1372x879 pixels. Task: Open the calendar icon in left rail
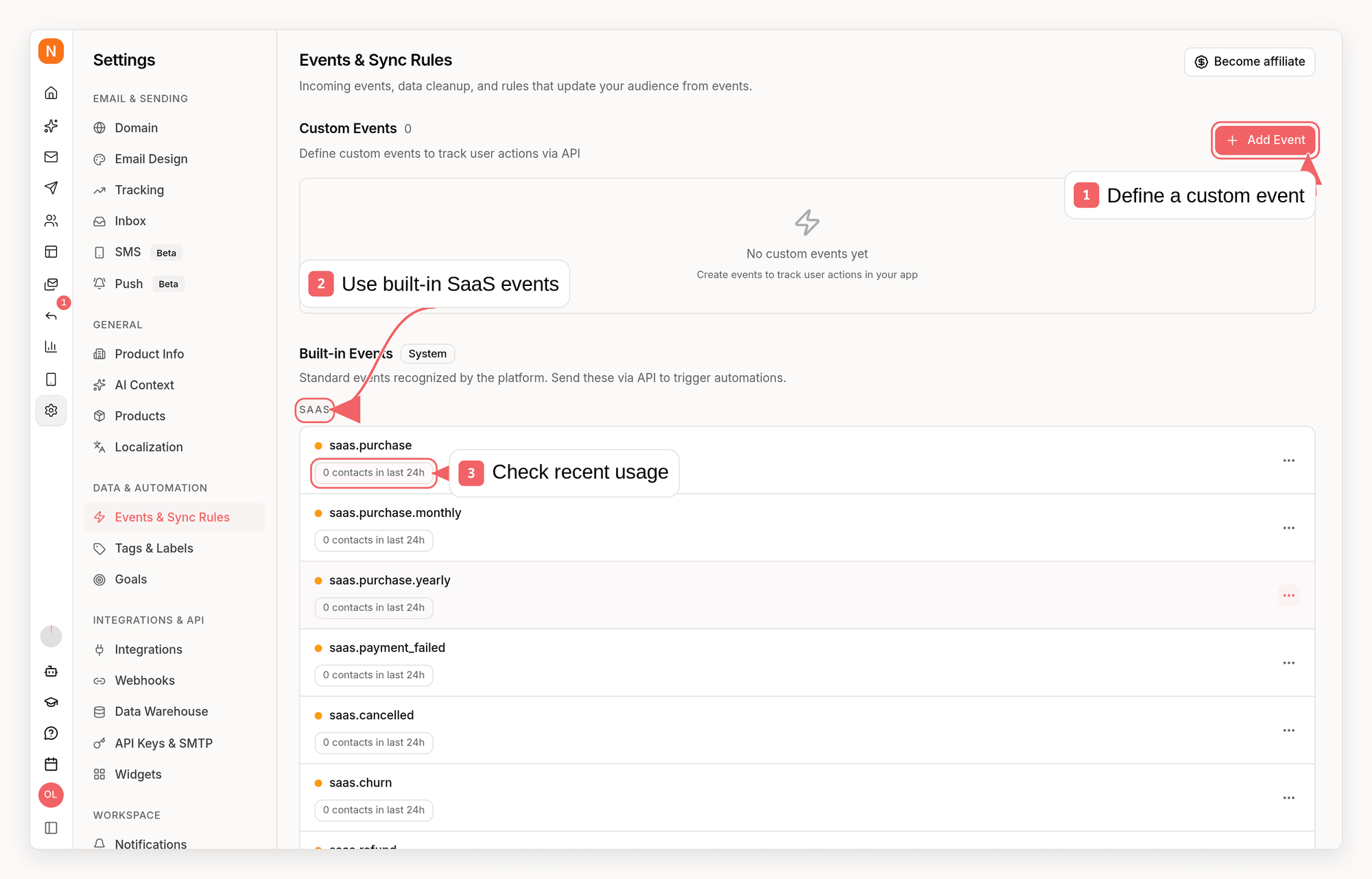click(x=51, y=764)
